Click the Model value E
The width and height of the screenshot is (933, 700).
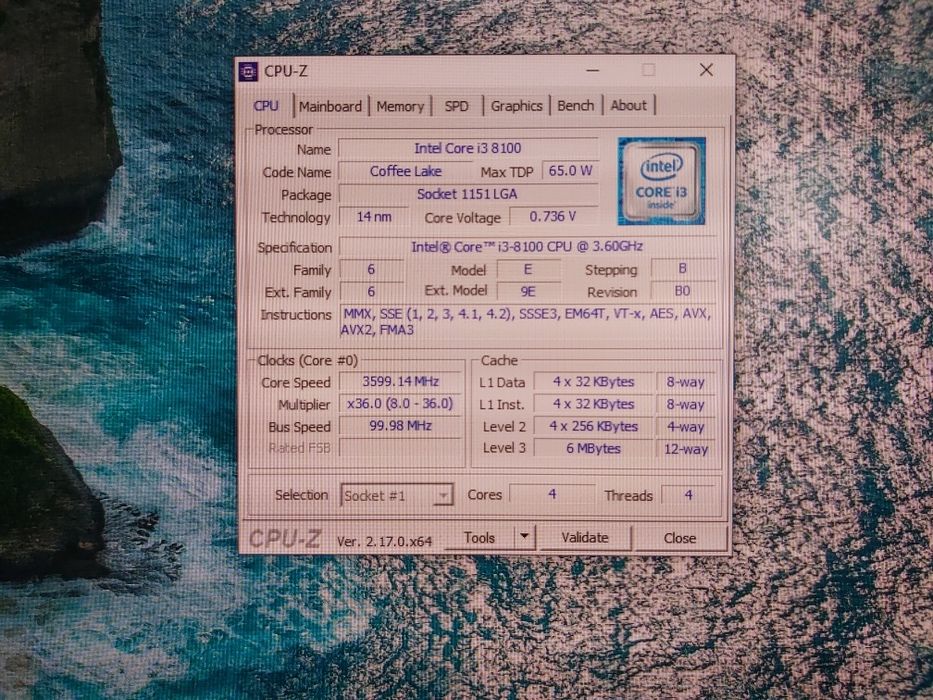click(528, 270)
